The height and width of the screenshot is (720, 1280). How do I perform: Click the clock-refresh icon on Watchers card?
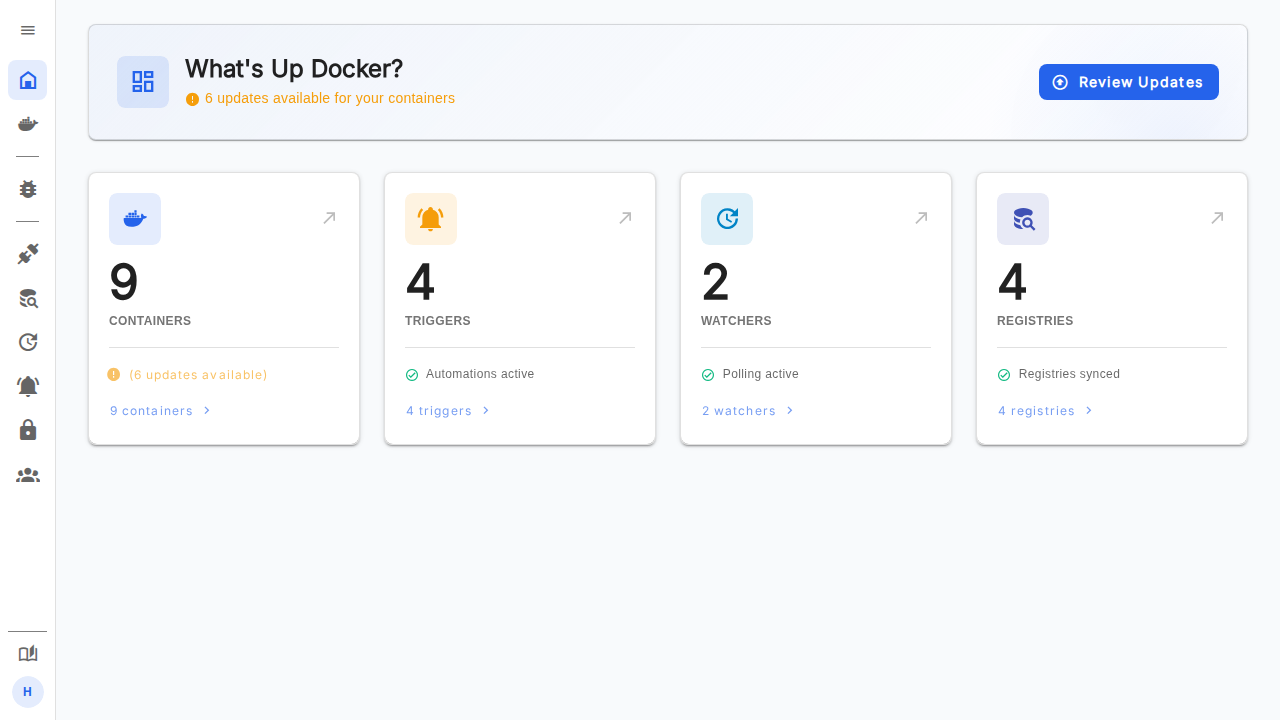pos(727,219)
